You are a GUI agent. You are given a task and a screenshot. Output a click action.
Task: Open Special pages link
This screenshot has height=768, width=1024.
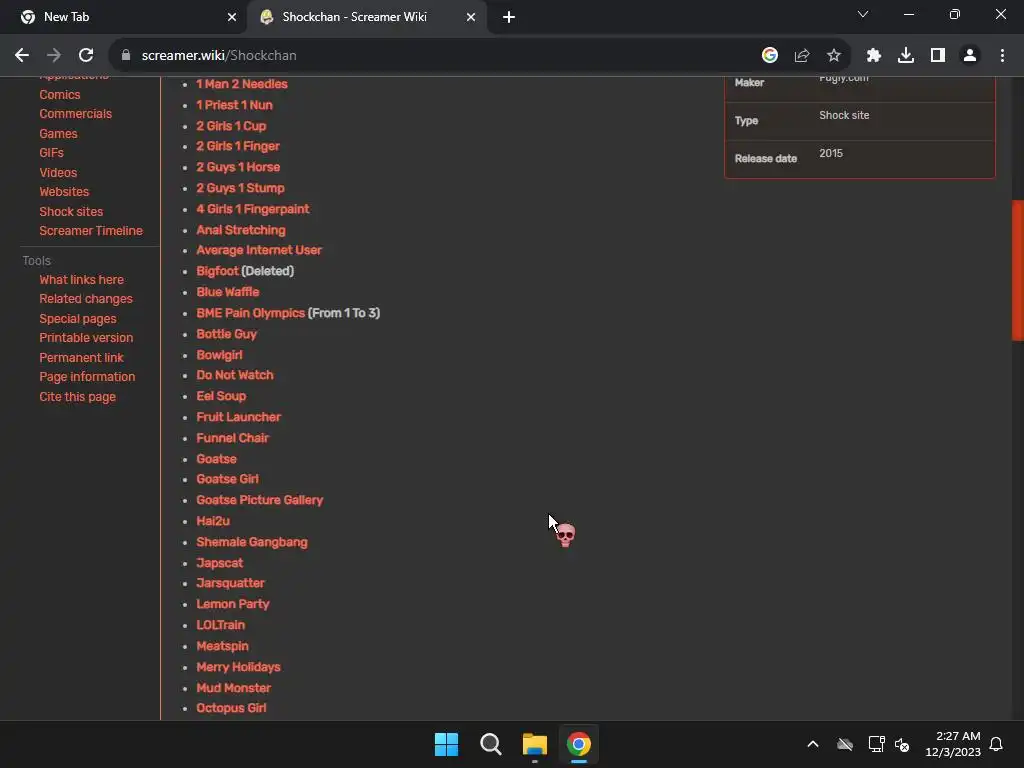click(x=78, y=319)
